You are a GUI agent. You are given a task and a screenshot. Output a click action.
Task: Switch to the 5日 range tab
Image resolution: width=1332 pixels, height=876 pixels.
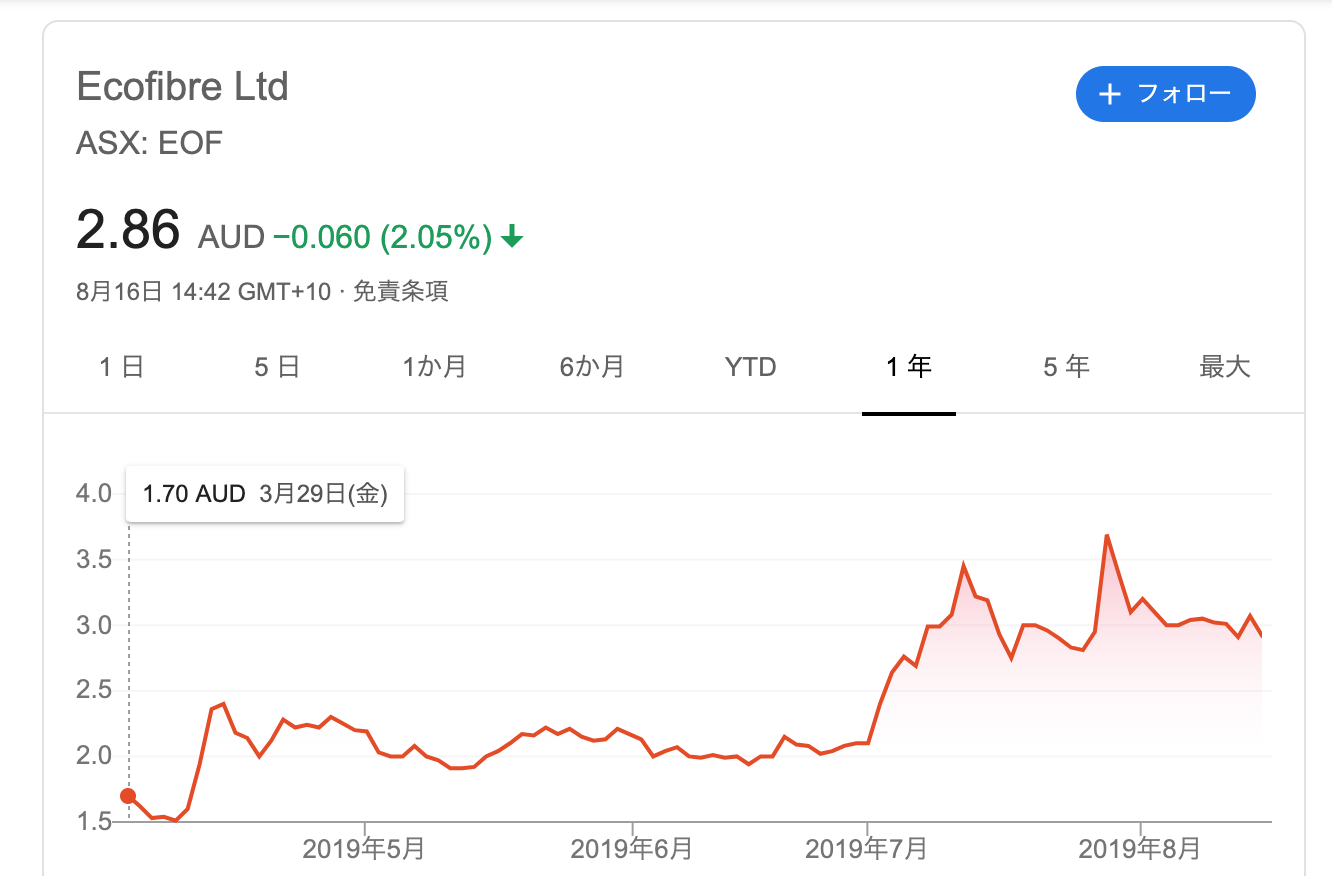coord(277,367)
